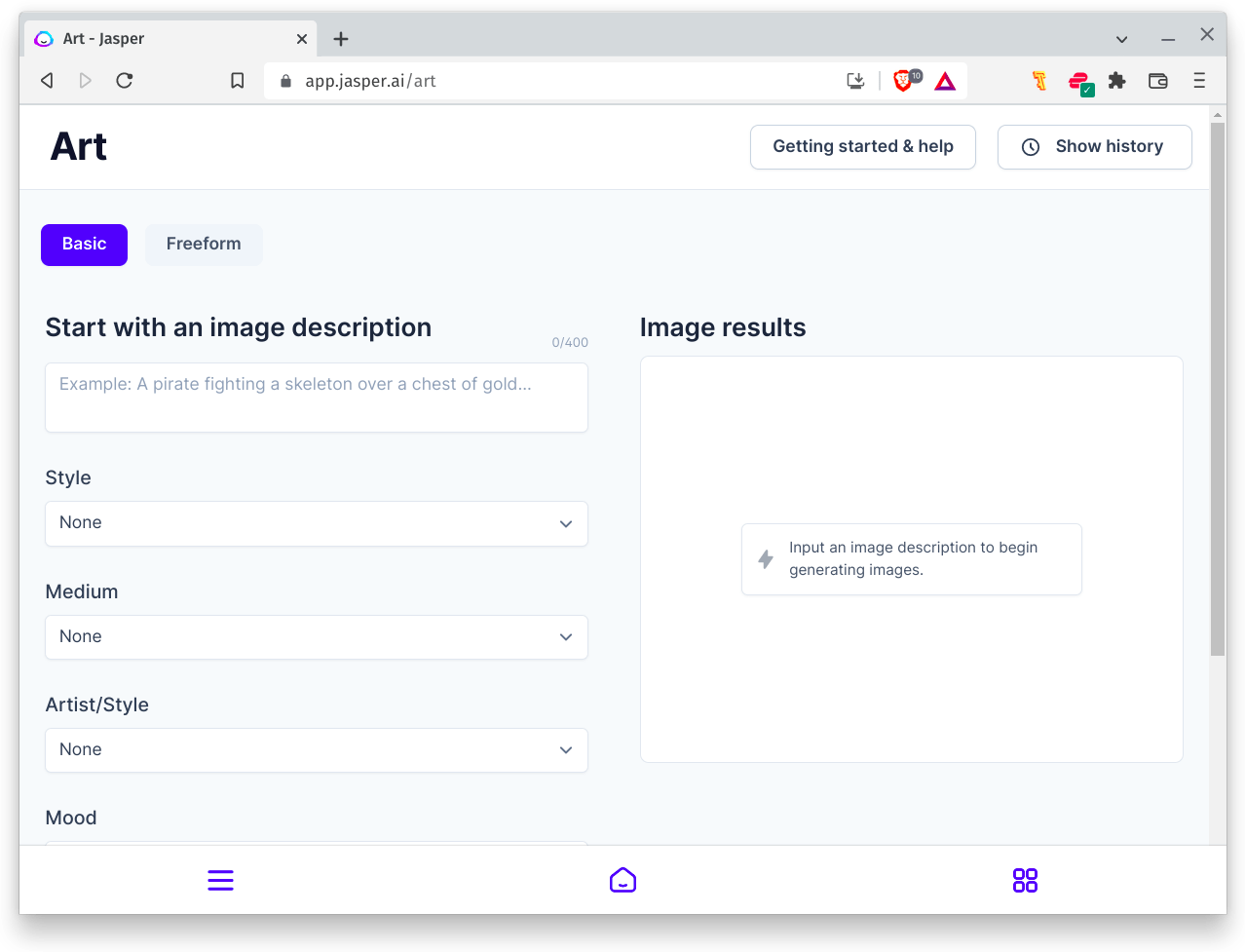Open the Artist/Style dropdown

(317, 750)
